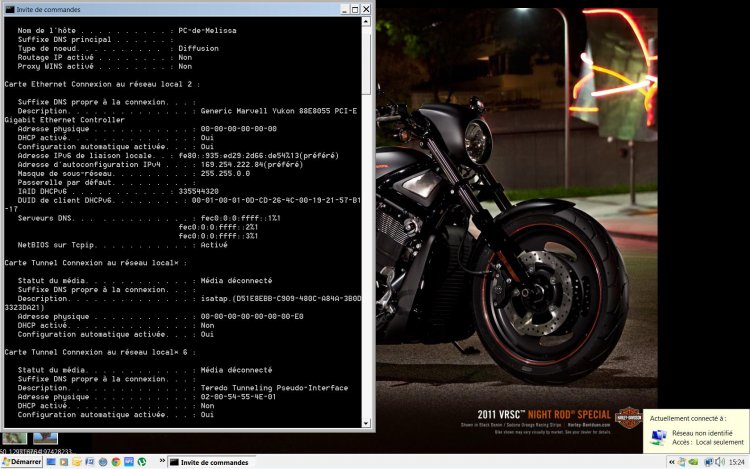Viewport: 750px width, 469px height.
Task: Click the console scrollbar down arrow
Action: coord(366,423)
